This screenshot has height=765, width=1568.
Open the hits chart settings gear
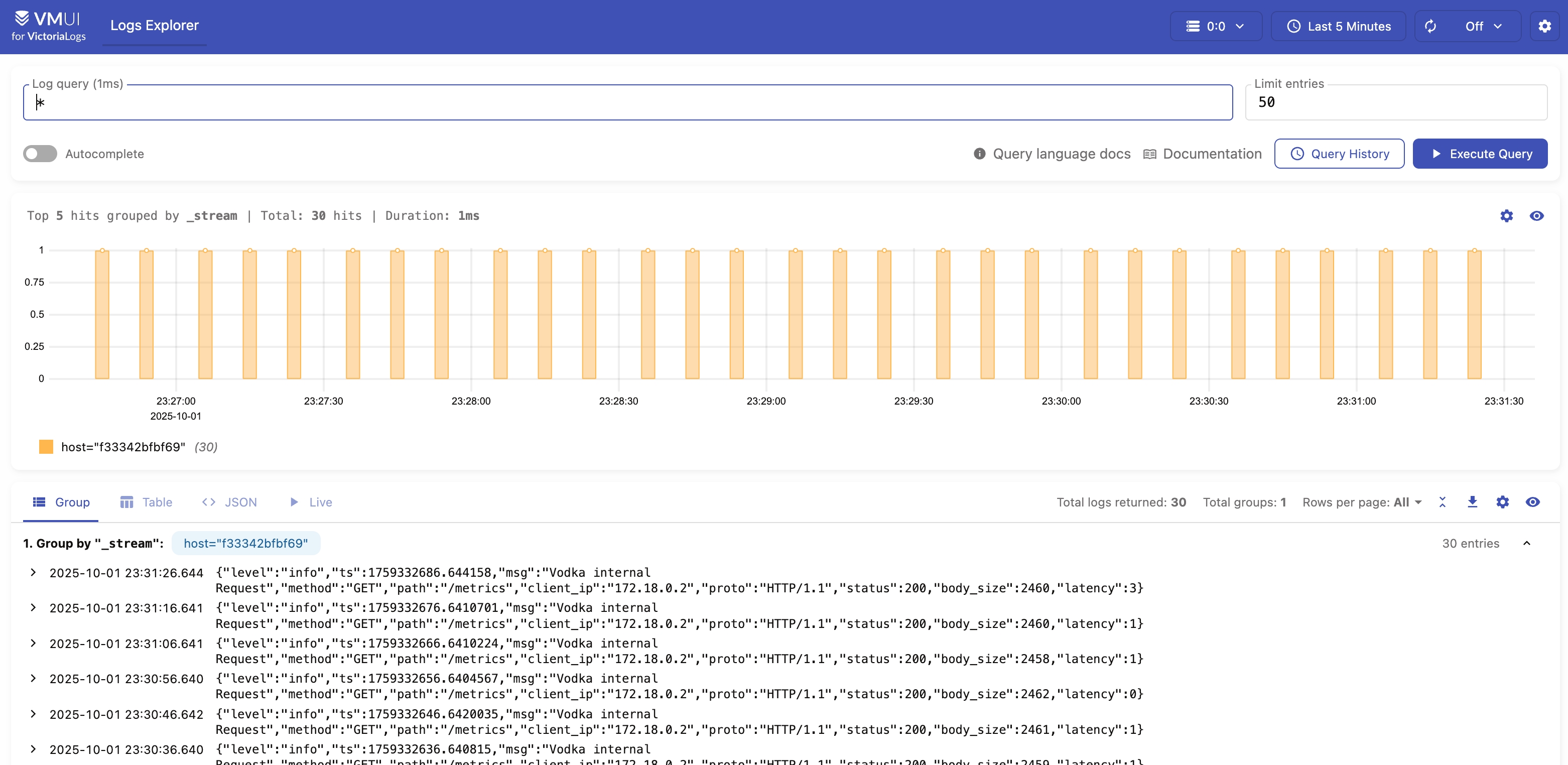pos(1506,215)
